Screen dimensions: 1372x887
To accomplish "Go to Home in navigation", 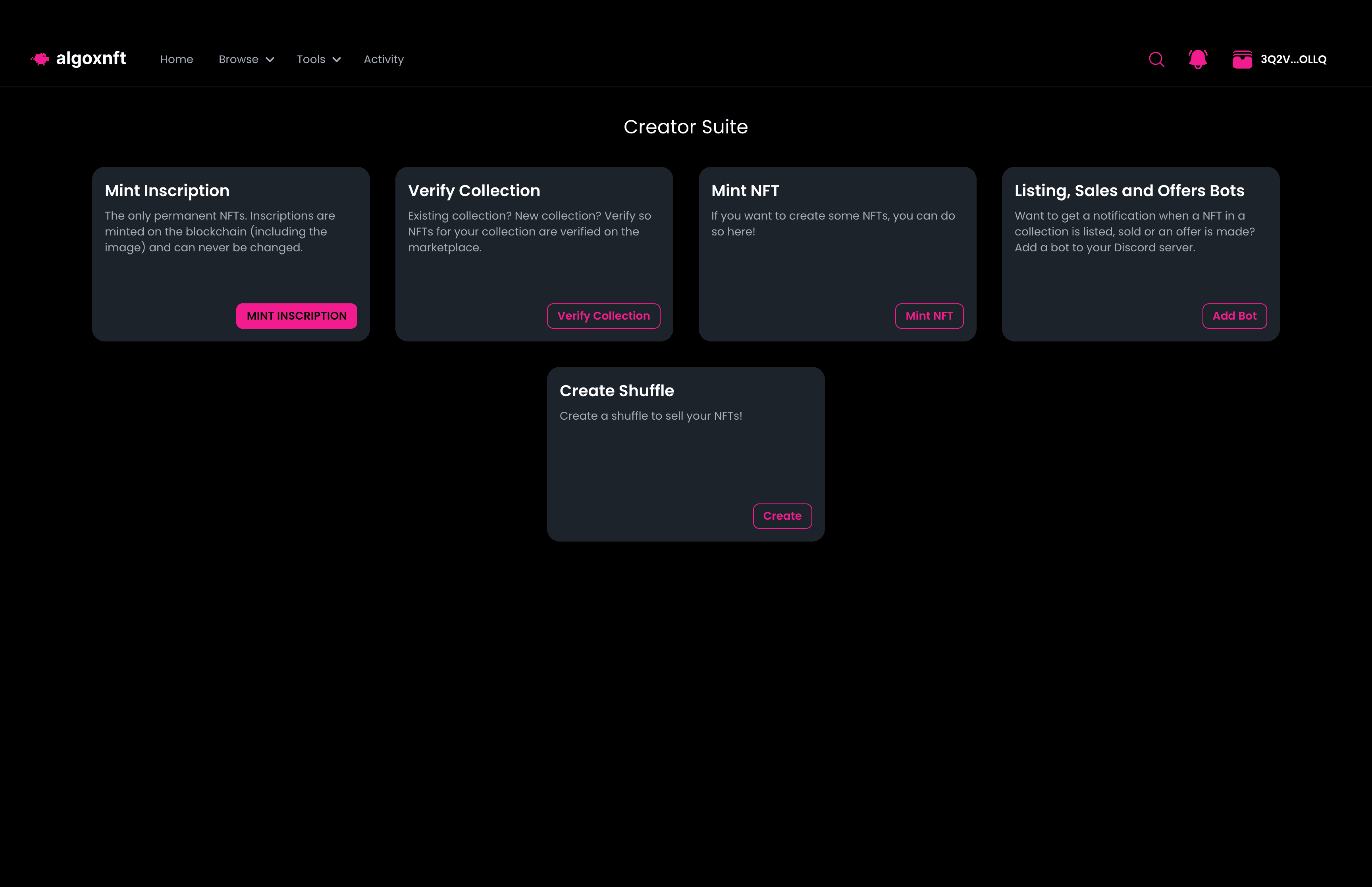I will pyautogui.click(x=177, y=59).
